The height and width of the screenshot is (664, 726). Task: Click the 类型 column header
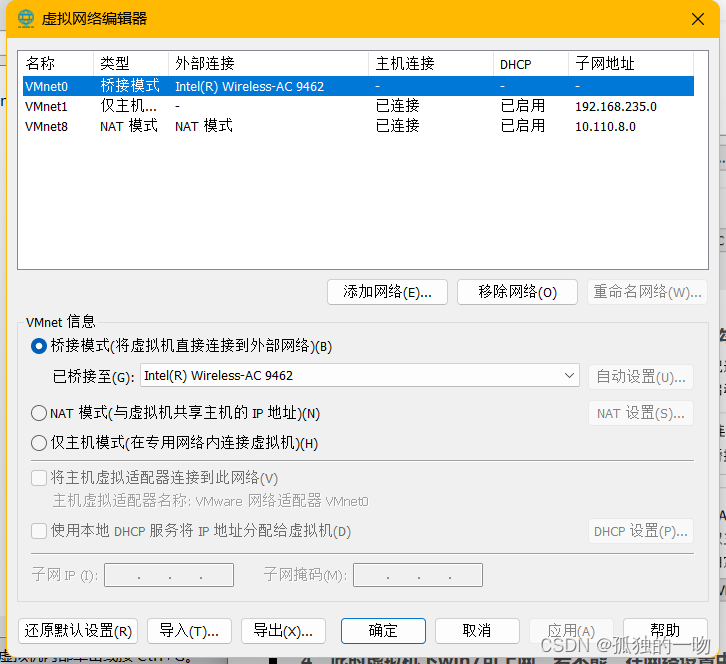click(x=131, y=63)
